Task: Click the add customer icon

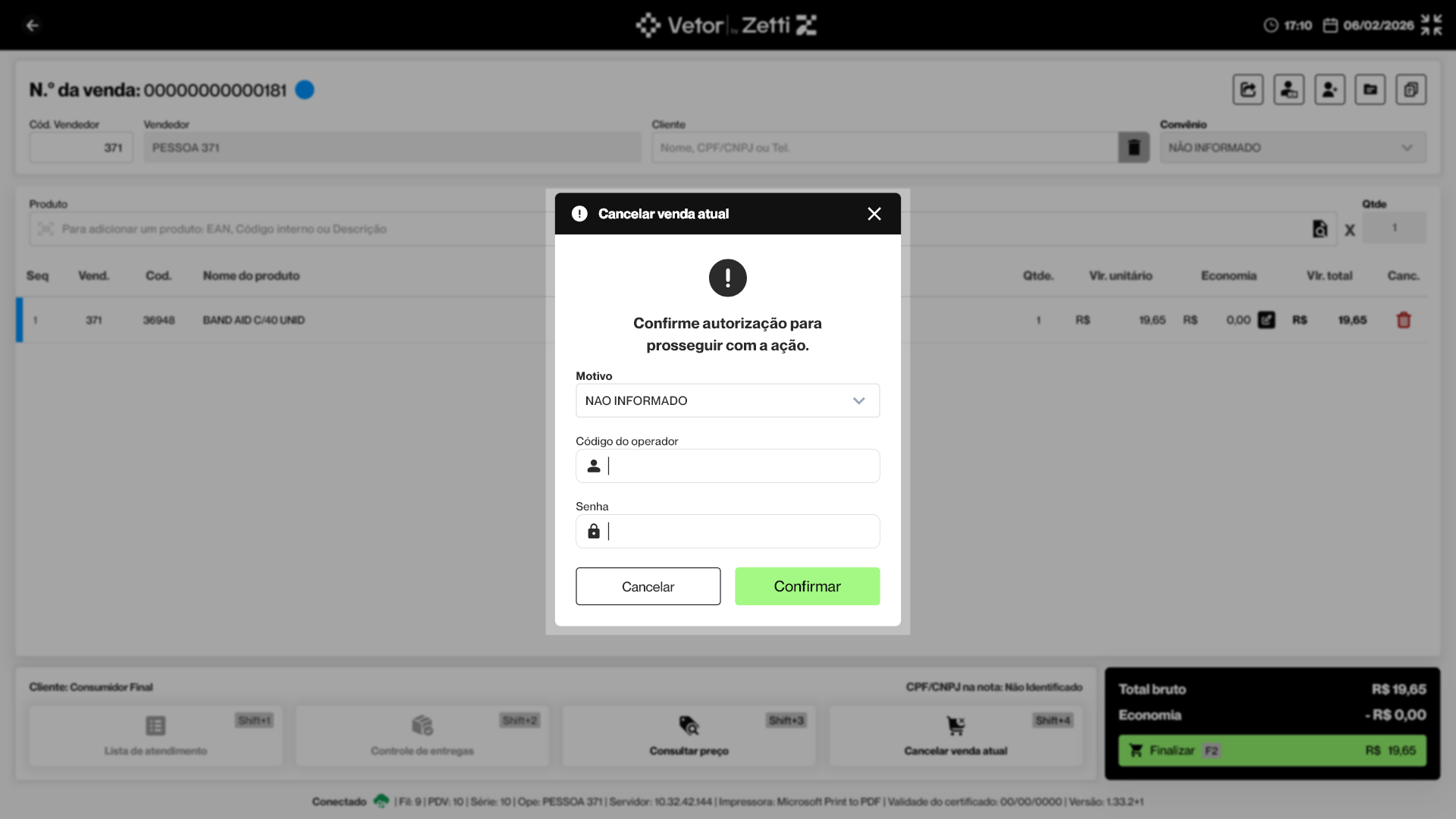Action: (x=1329, y=89)
